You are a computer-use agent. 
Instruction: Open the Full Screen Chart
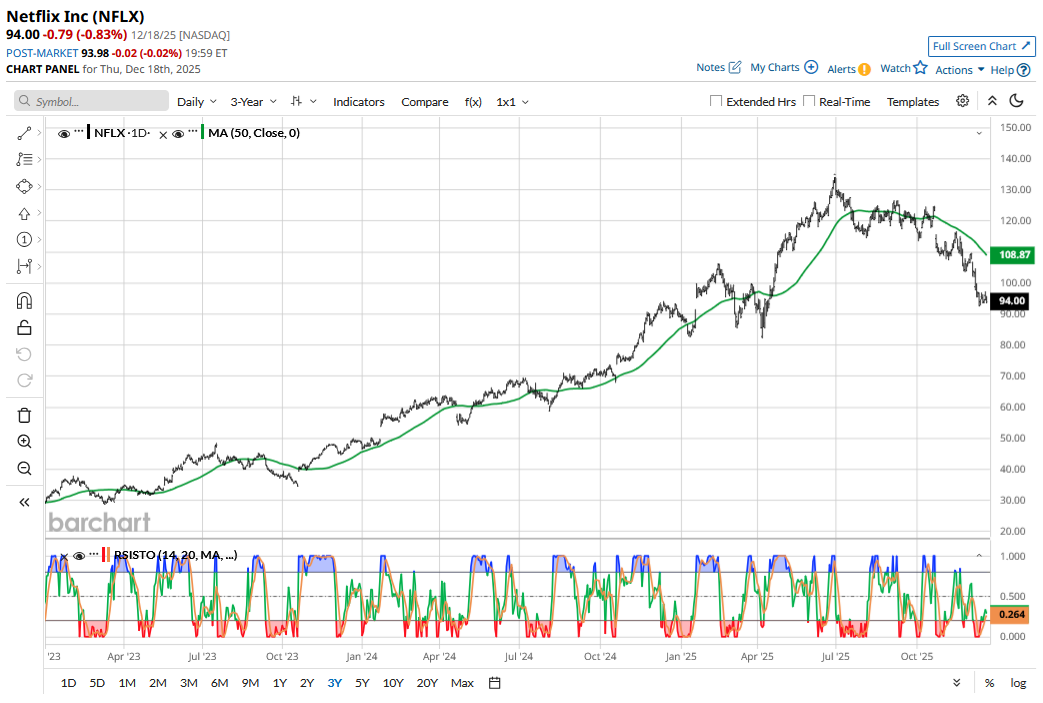coord(981,47)
